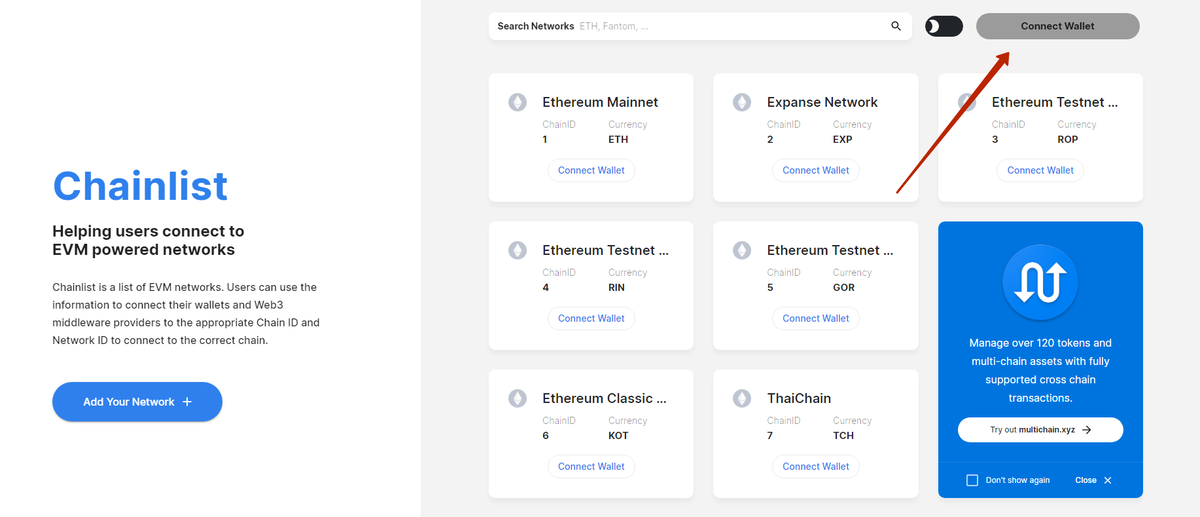Click the top Connect Wallet button
Image resolution: width=1200 pixels, height=517 pixels.
(1057, 27)
